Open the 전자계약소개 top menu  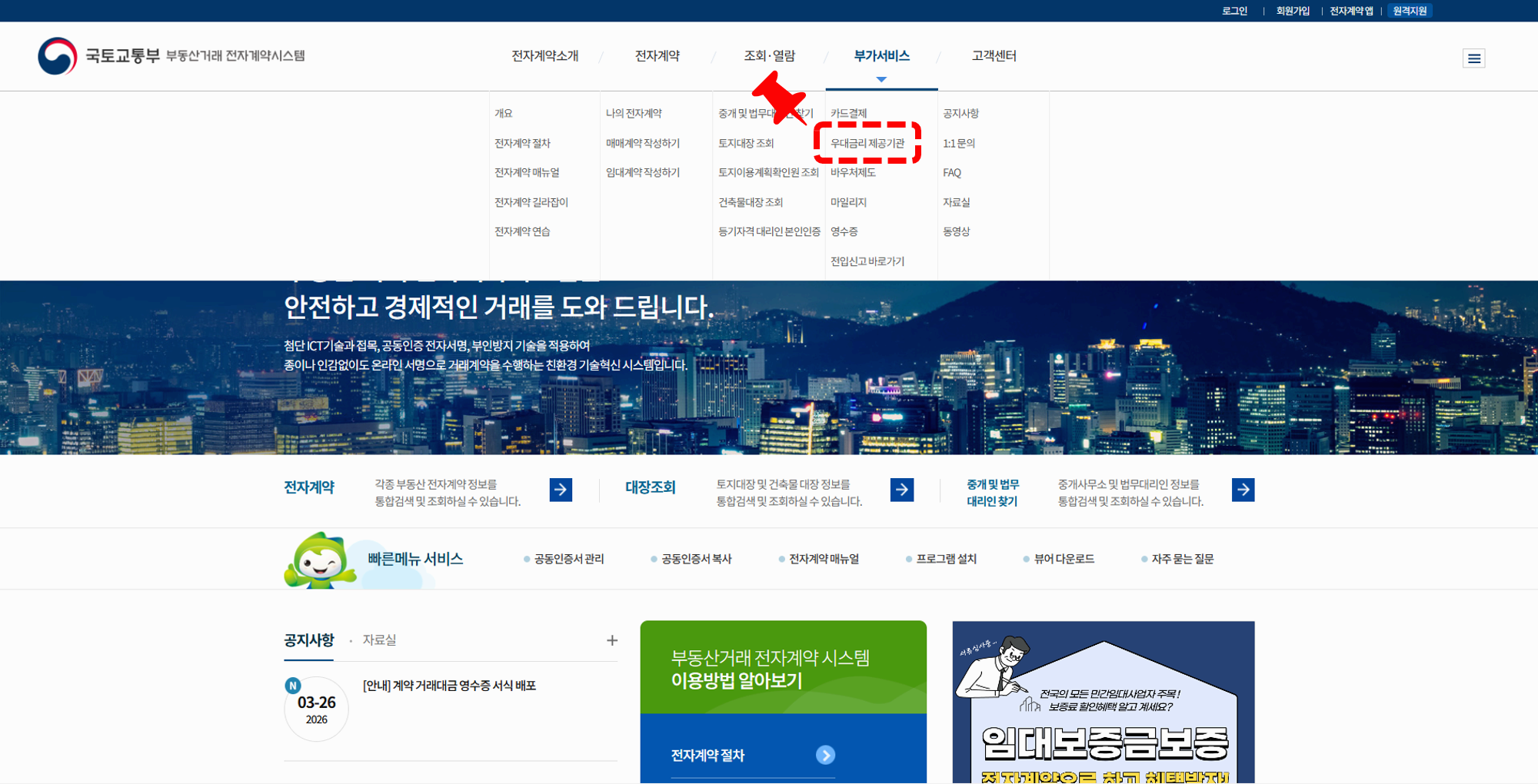pyautogui.click(x=545, y=56)
